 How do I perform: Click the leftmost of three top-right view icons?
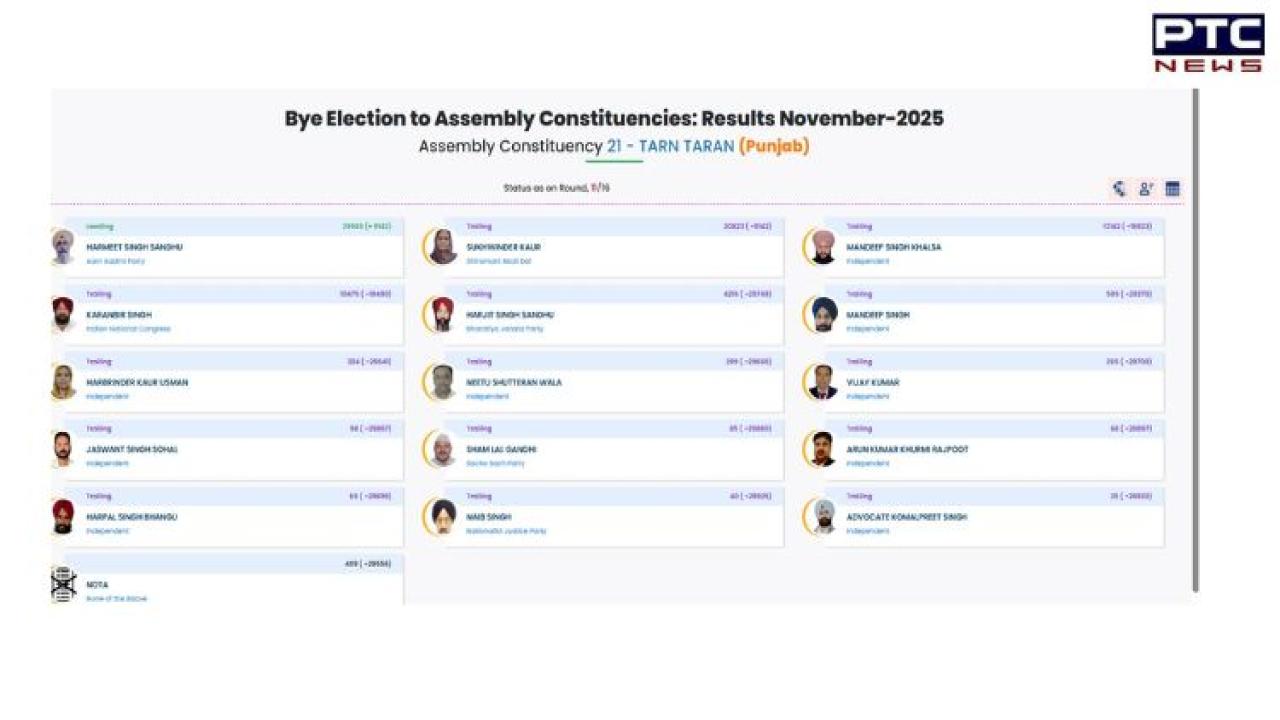(1119, 189)
